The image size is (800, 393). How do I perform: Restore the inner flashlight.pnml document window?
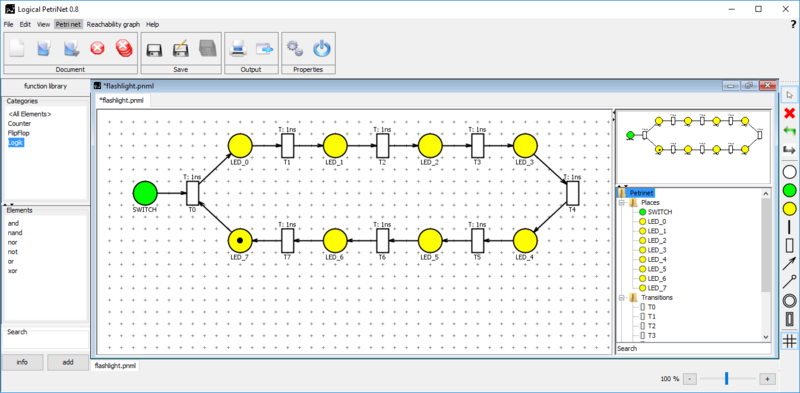pyautogui.click(x=748, y=86)
